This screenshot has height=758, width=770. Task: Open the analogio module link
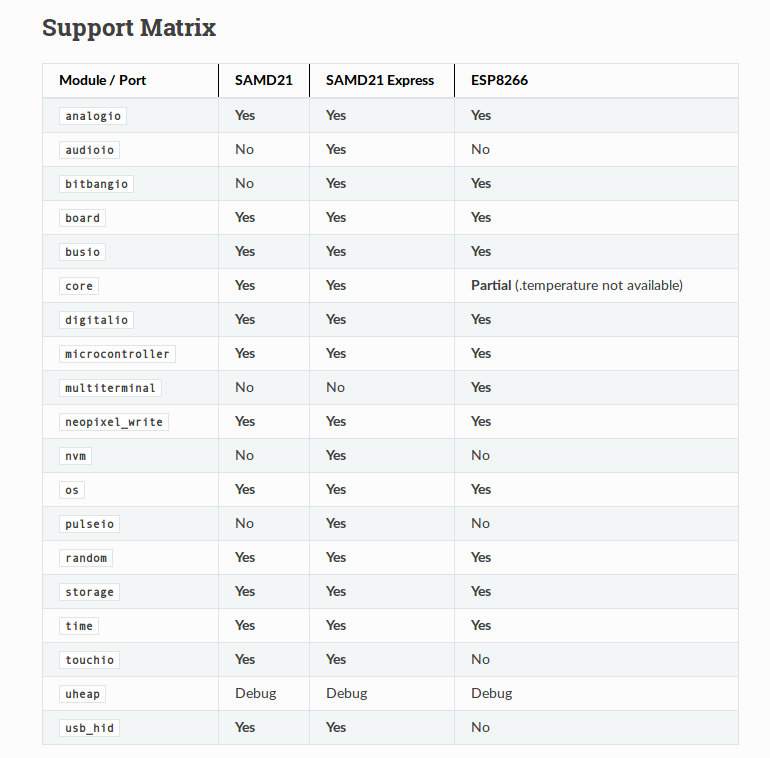[93, 116]
